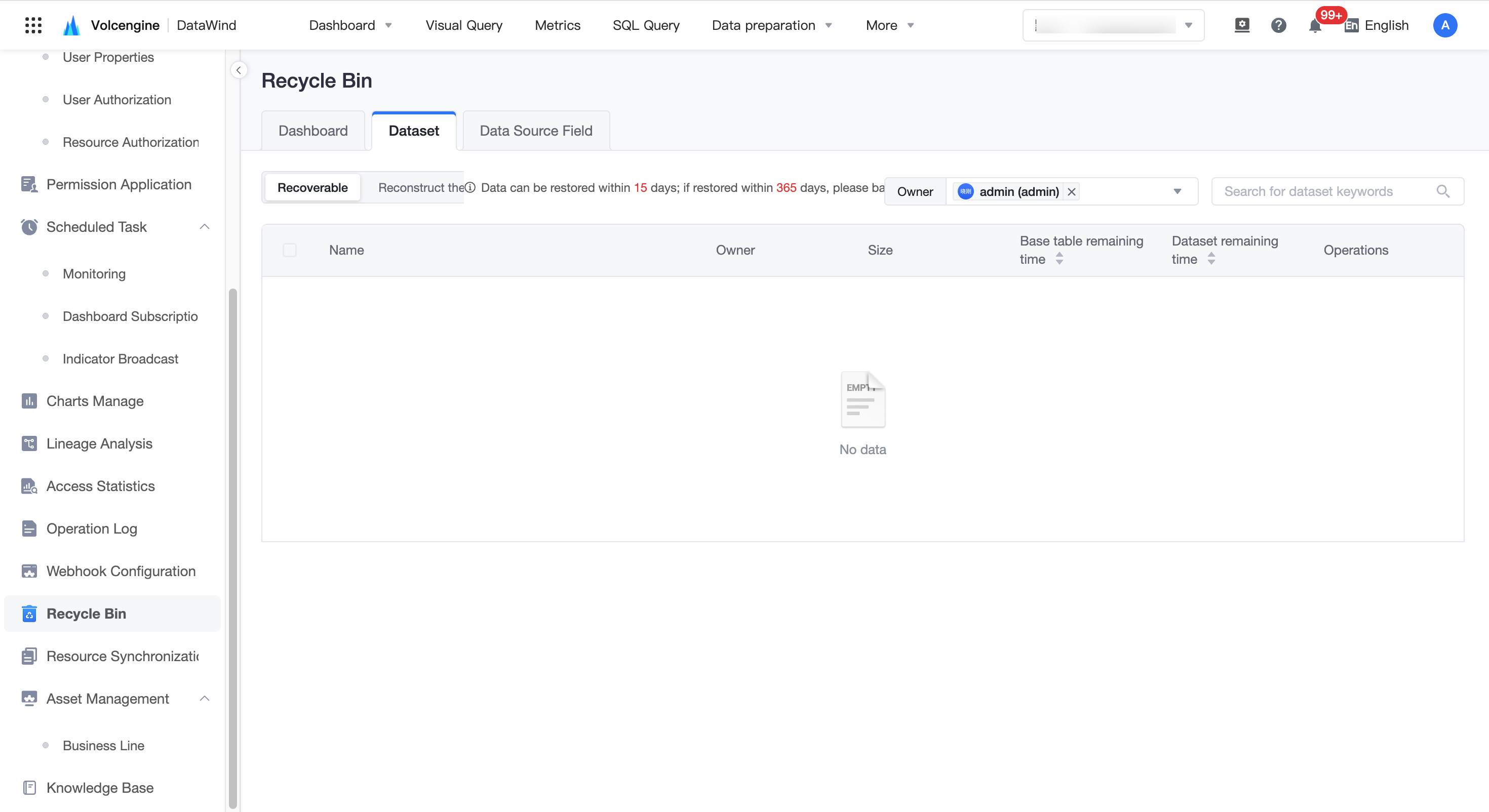The width and height of the screenshot is (1489, 812).
Task: Select the Recoverable toggle option
Action: click(312, 187)
